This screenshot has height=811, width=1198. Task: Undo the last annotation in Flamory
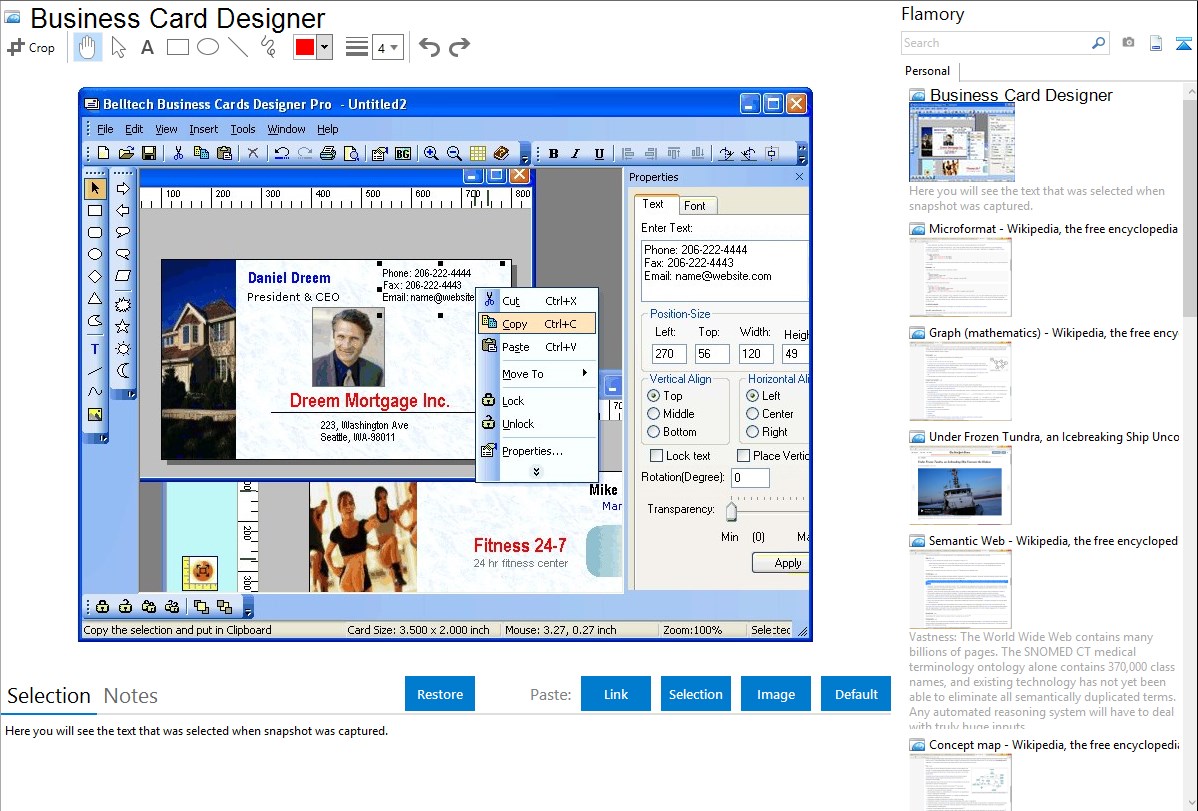coord(429,47)
